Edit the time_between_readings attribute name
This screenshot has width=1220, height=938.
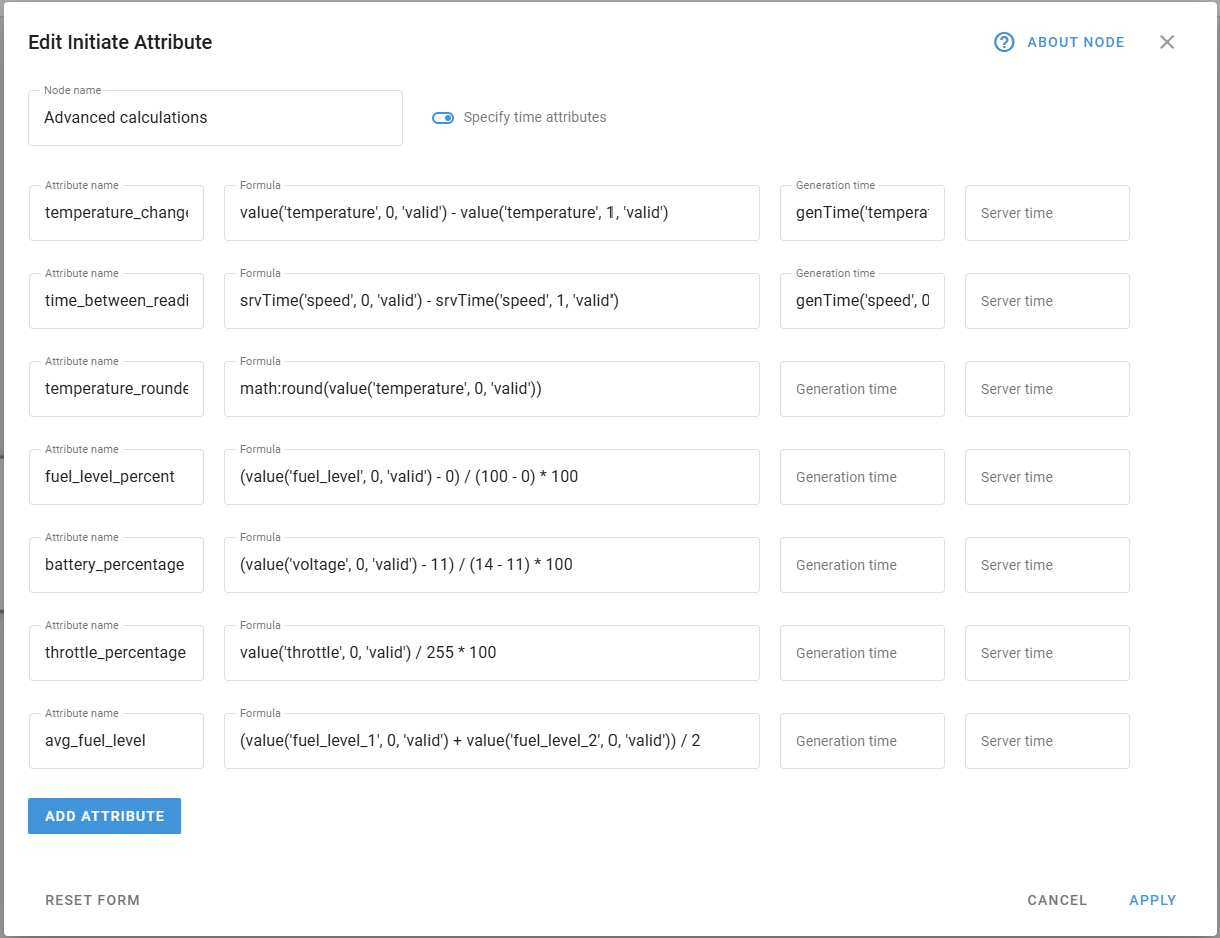pyautogui.click(x=116, y=301)
